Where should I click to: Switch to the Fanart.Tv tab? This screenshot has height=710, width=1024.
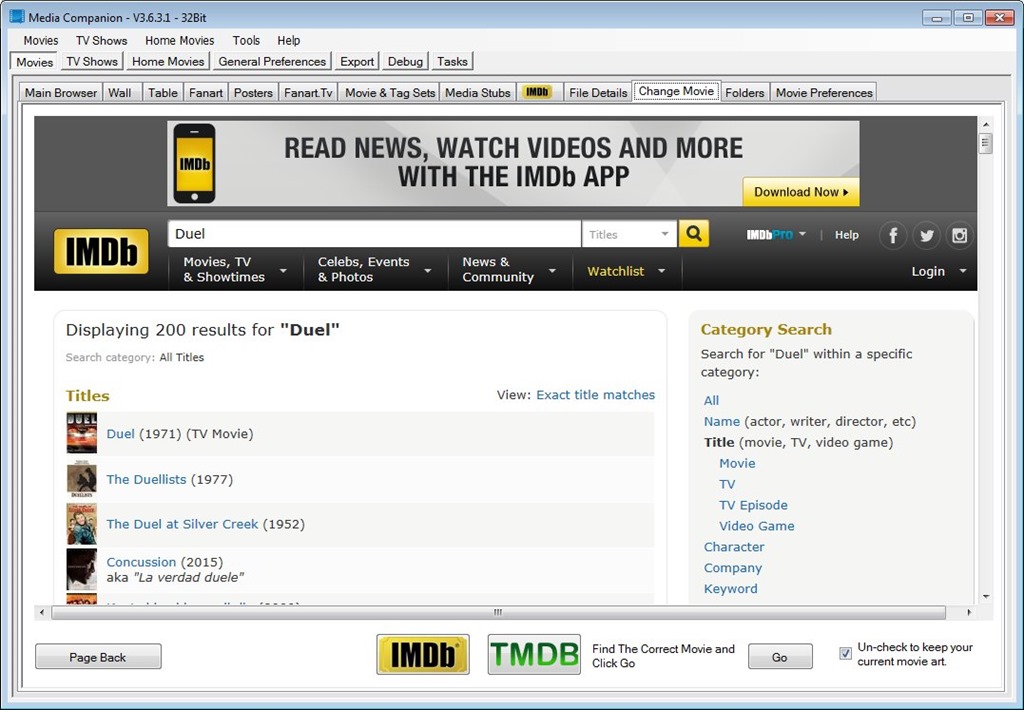tap(308, 93)
